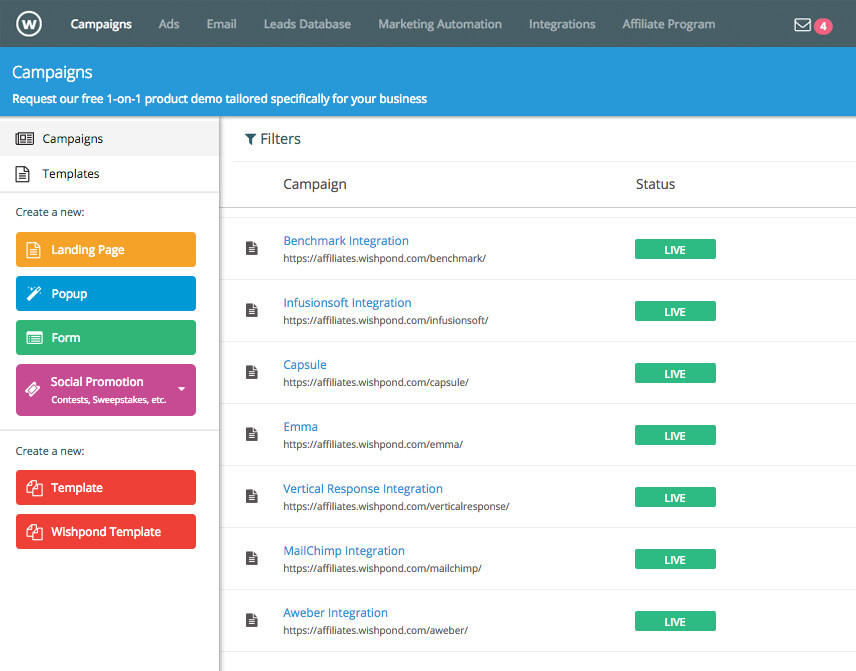
Task: Click the document icon beside MailChimp Integration
Action: point(252,558)
